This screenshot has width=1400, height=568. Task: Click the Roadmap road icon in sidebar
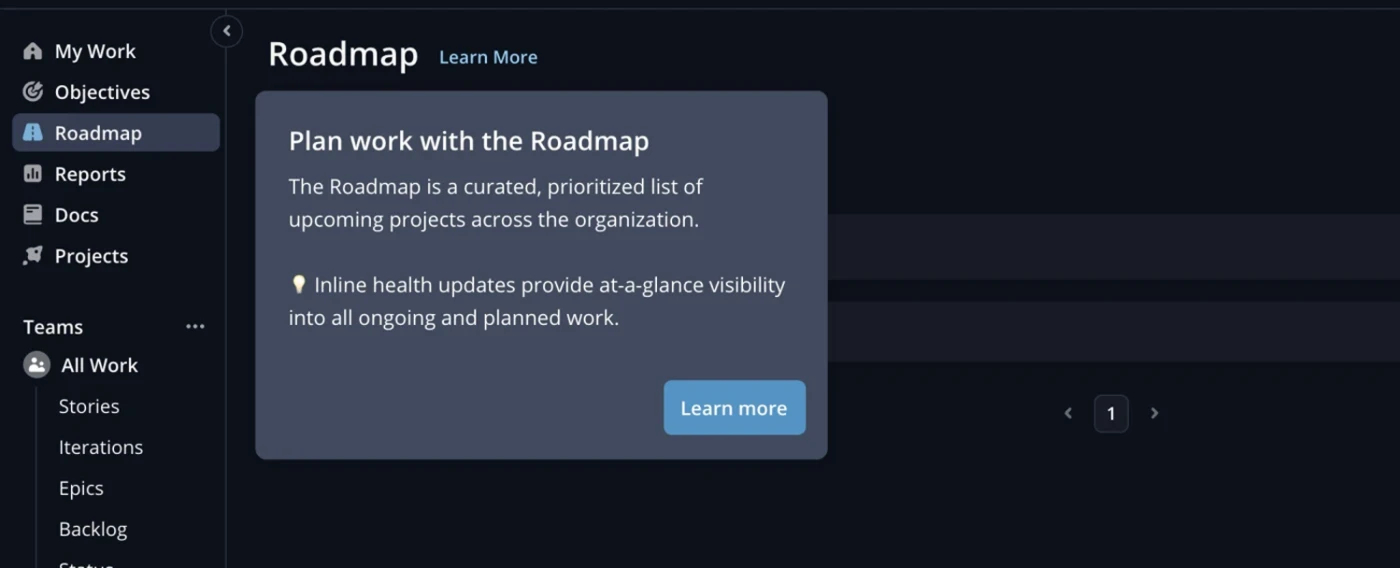(33, 133)
